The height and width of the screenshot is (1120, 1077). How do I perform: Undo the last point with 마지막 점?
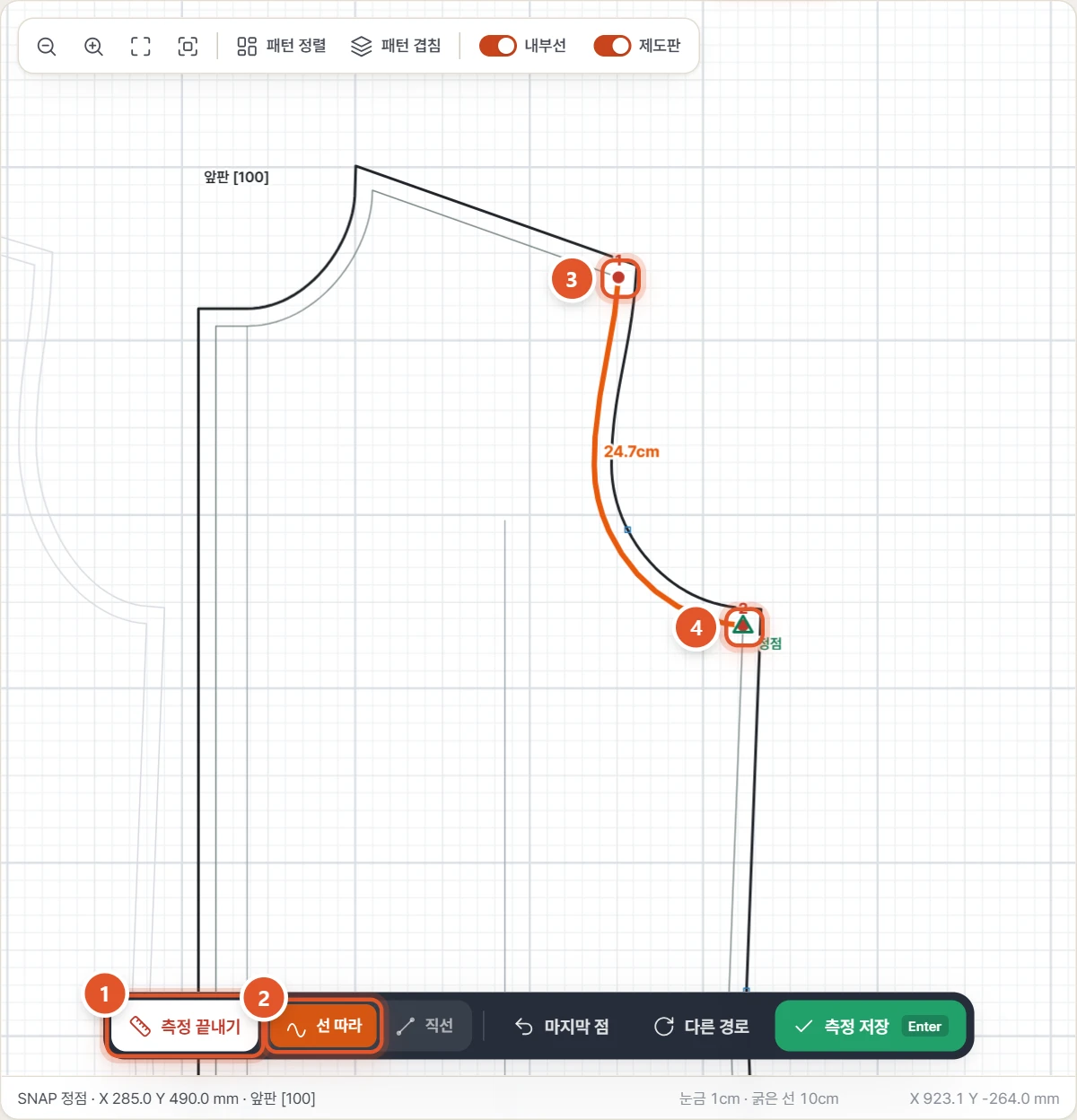(563, 1027)
